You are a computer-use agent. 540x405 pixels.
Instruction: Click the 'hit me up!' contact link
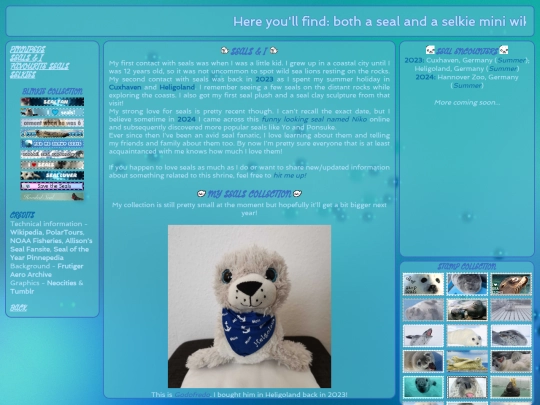pyautogui.click(x=290, y=175)
